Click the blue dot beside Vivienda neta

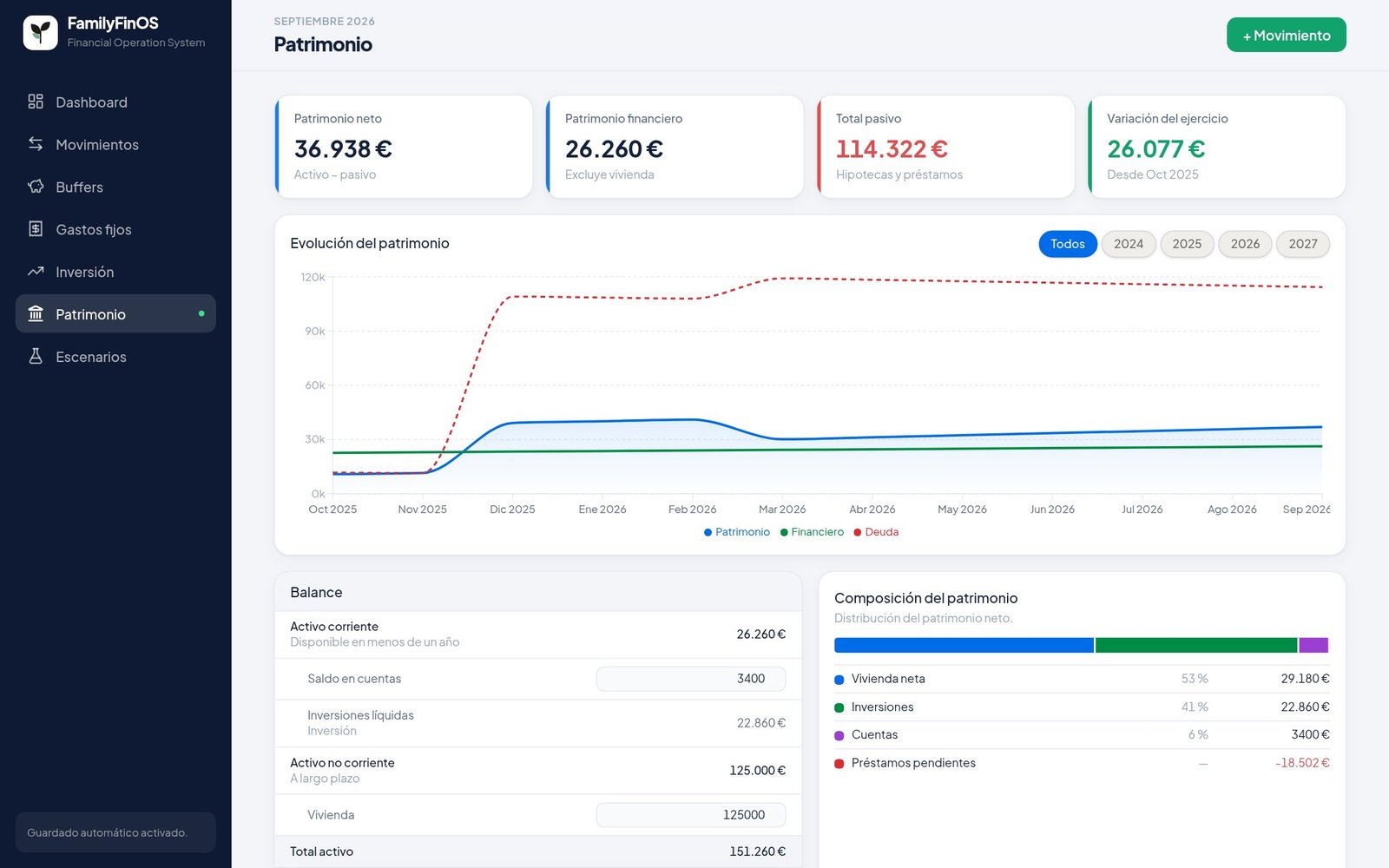(x=839, y=680)
